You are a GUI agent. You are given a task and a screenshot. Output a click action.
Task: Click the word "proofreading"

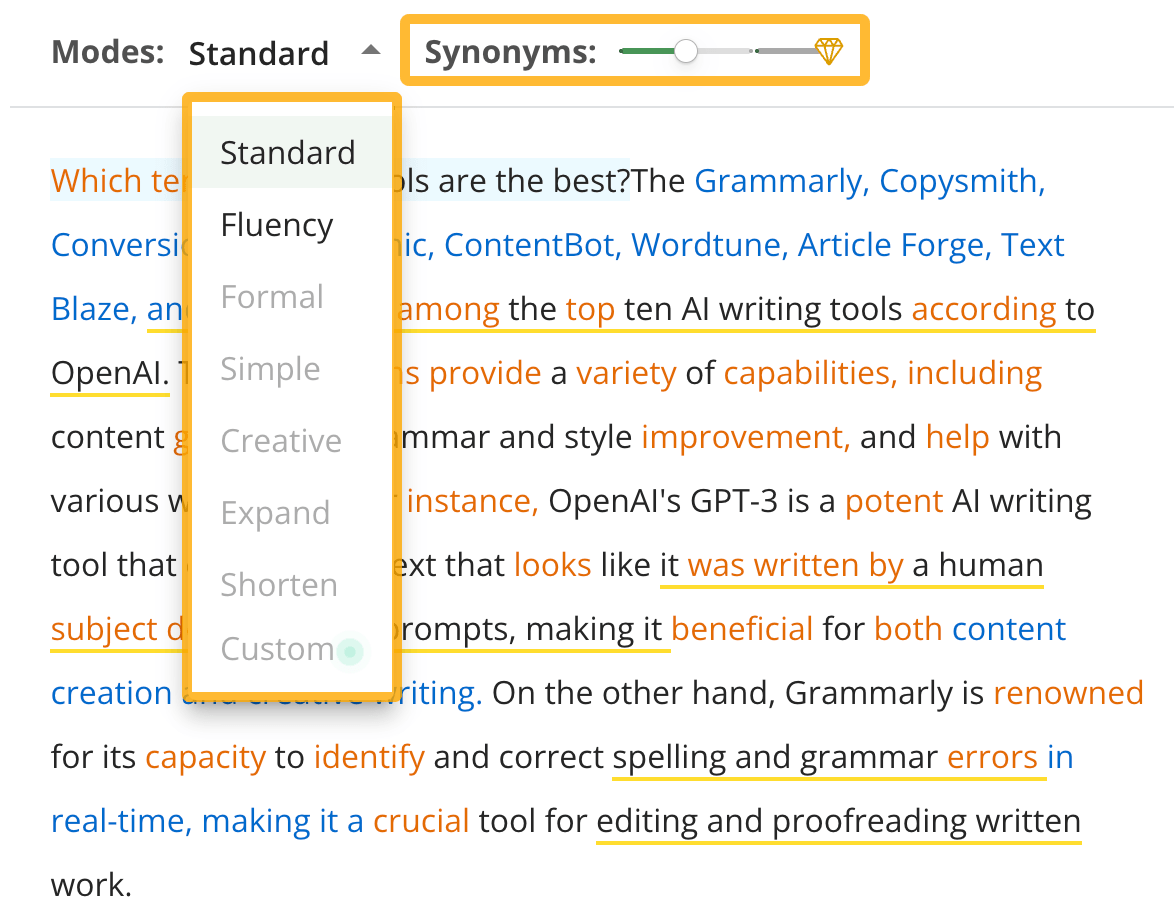tap(869, 821)
